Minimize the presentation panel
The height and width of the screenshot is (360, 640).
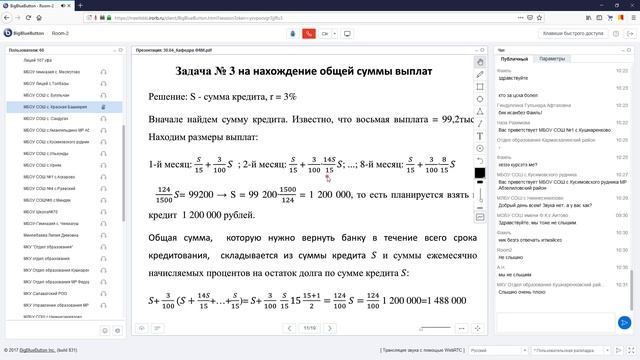(x=476, y=50)
